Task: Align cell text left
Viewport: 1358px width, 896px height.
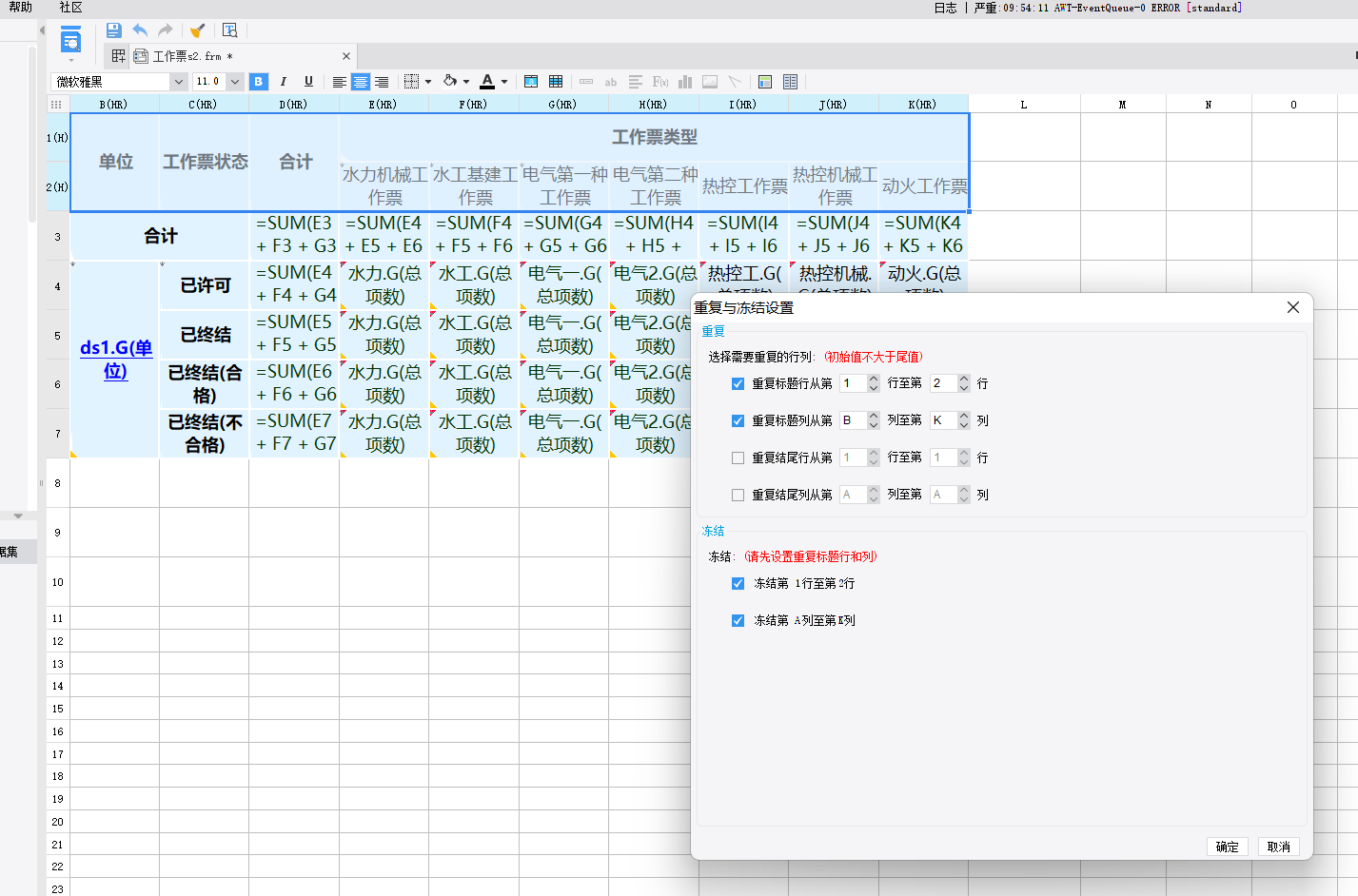Action: tap(339, 82)
